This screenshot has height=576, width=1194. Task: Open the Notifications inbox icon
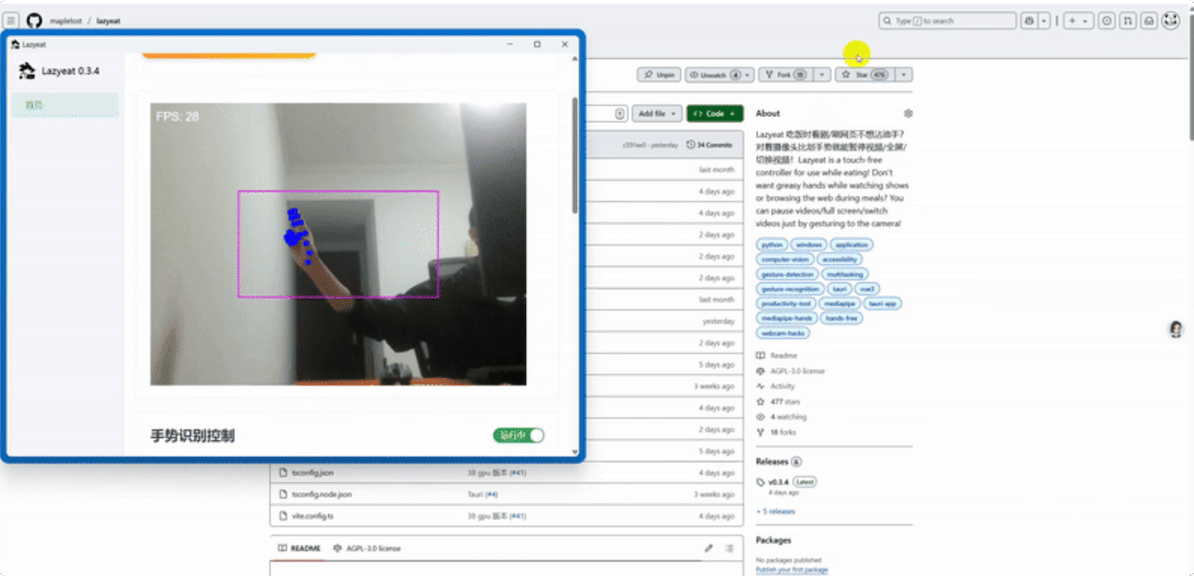point(1149,20)
